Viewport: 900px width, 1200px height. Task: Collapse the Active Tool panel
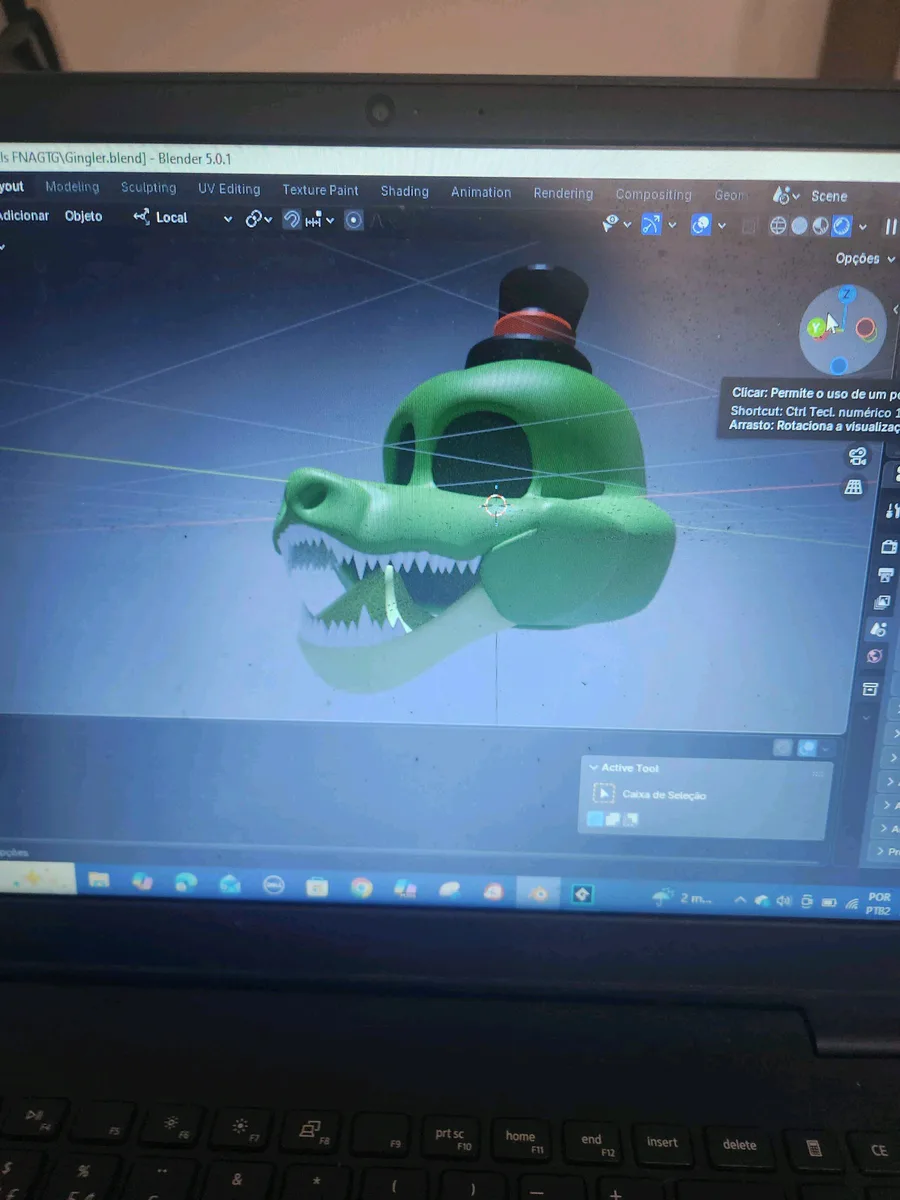coord(594,767)
